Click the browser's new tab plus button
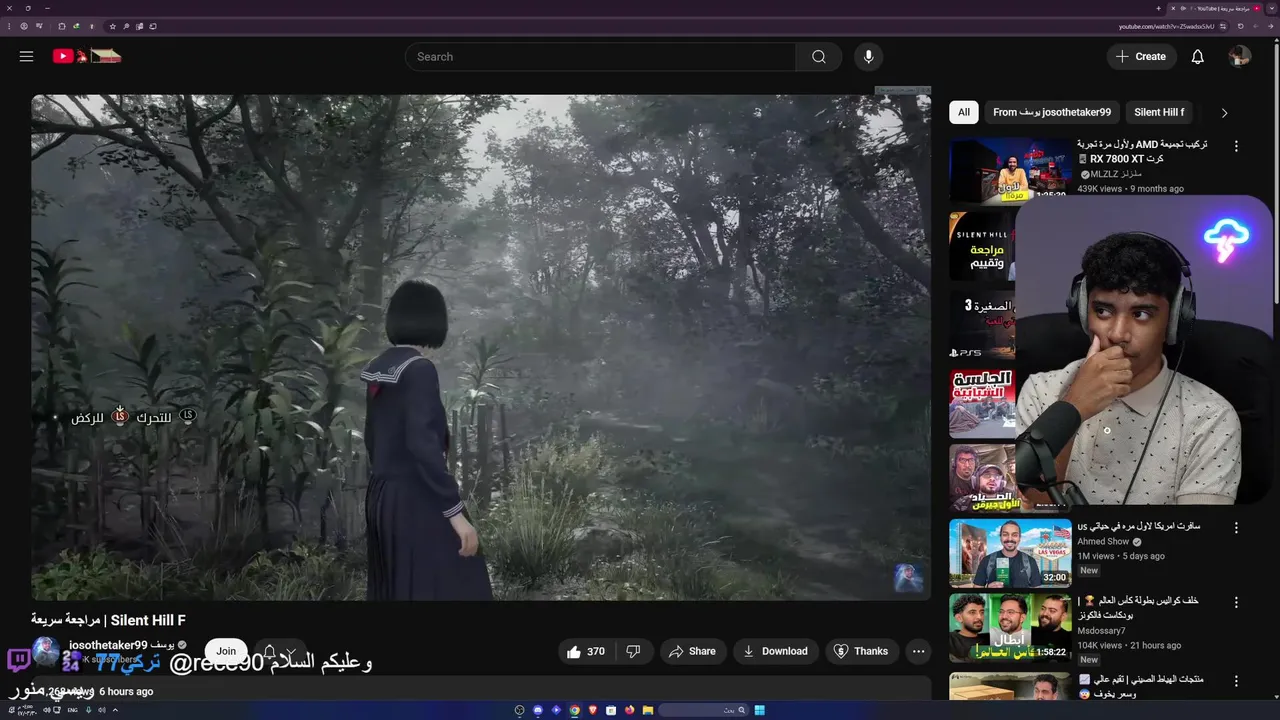 coord(1158,8)
